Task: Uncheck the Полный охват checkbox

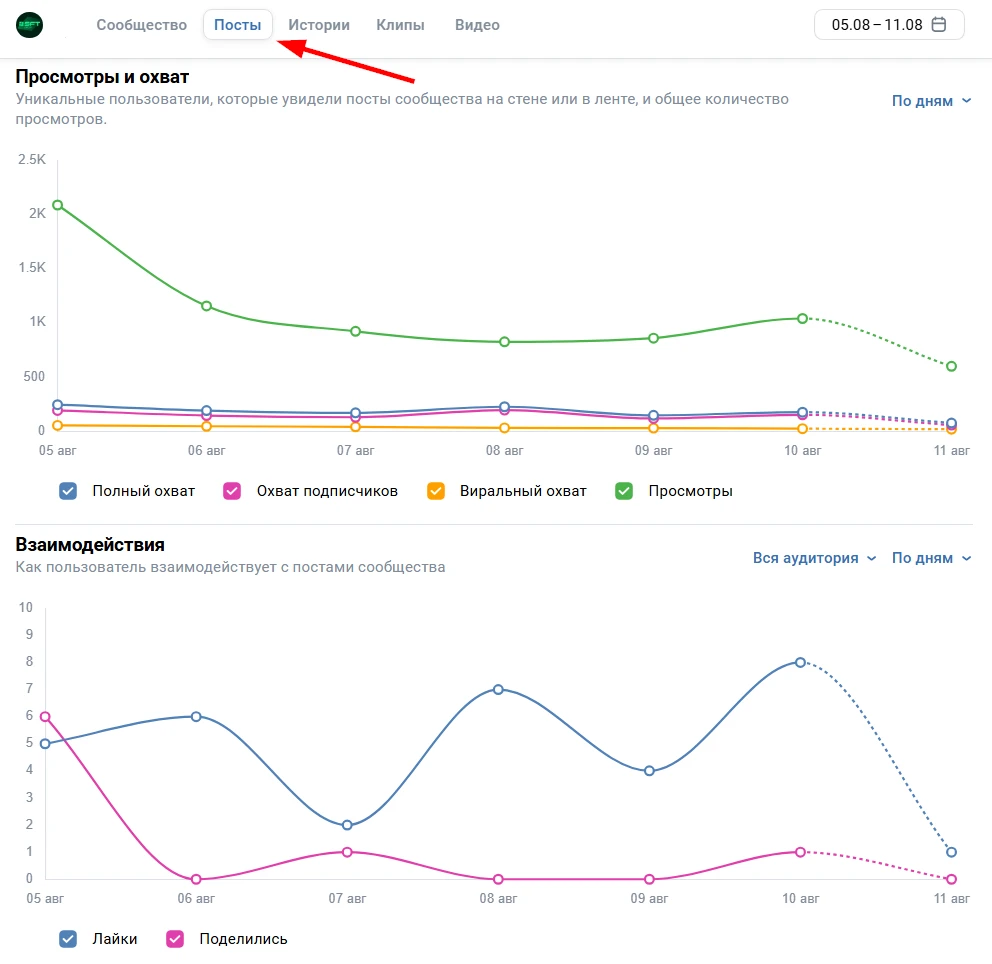Action: click(x=68, y=491)
